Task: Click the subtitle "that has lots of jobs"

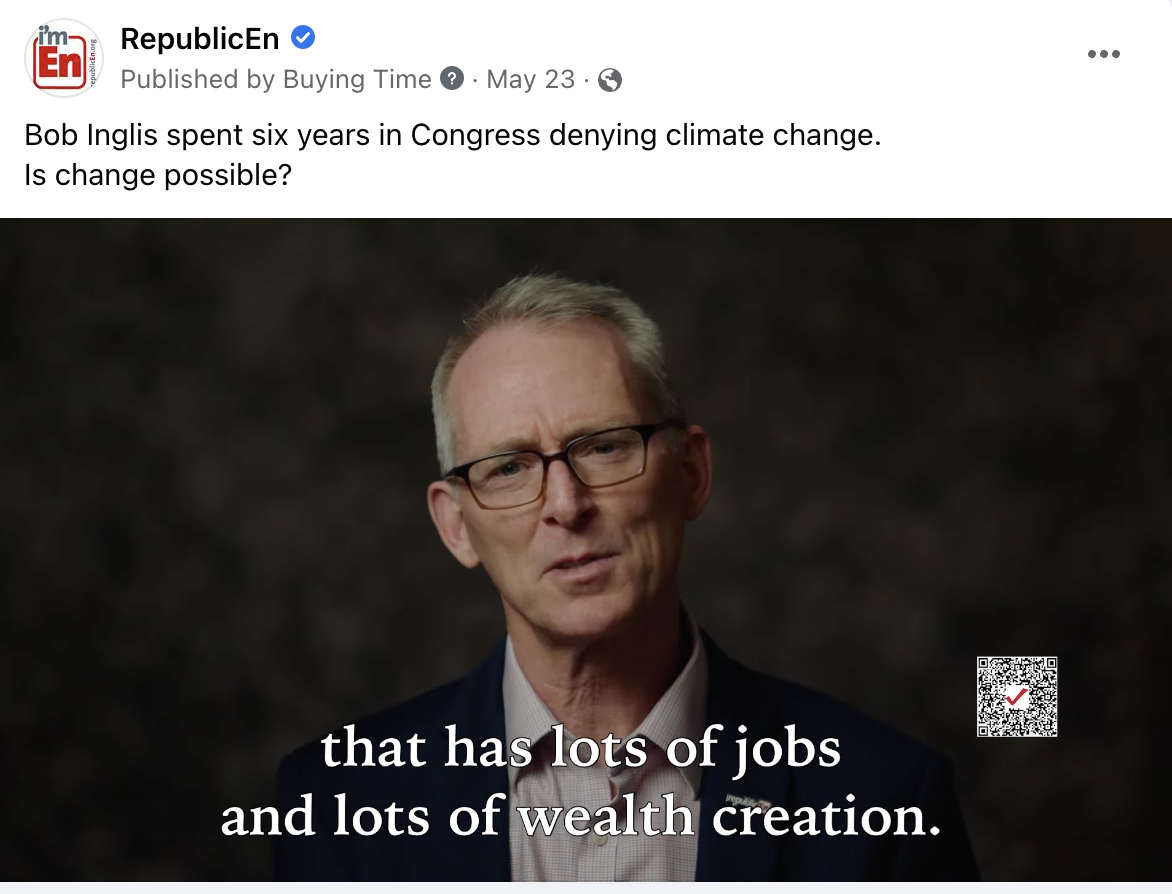Action: click(581, 747)
